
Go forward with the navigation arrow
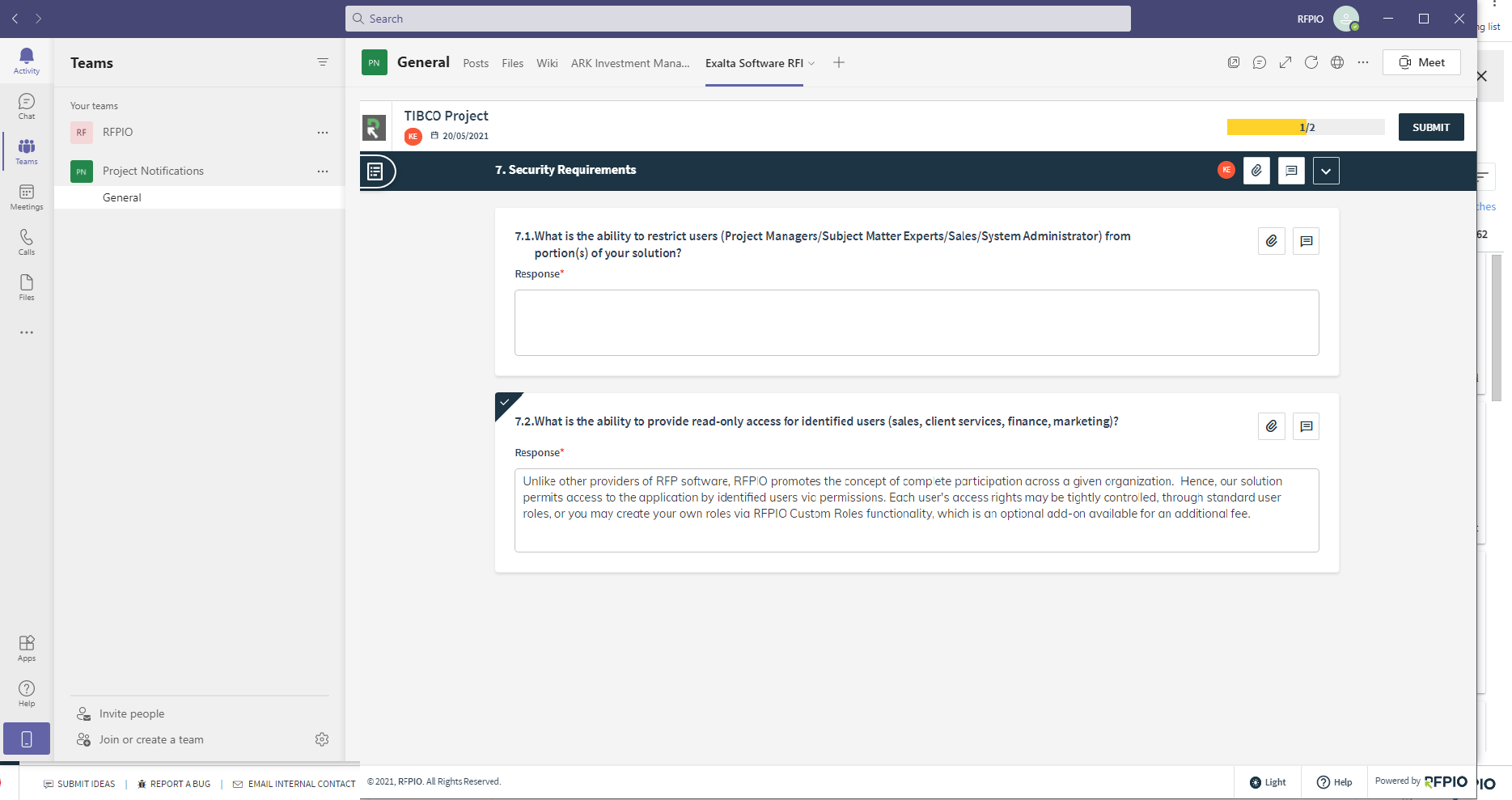(x=38, y=19)
